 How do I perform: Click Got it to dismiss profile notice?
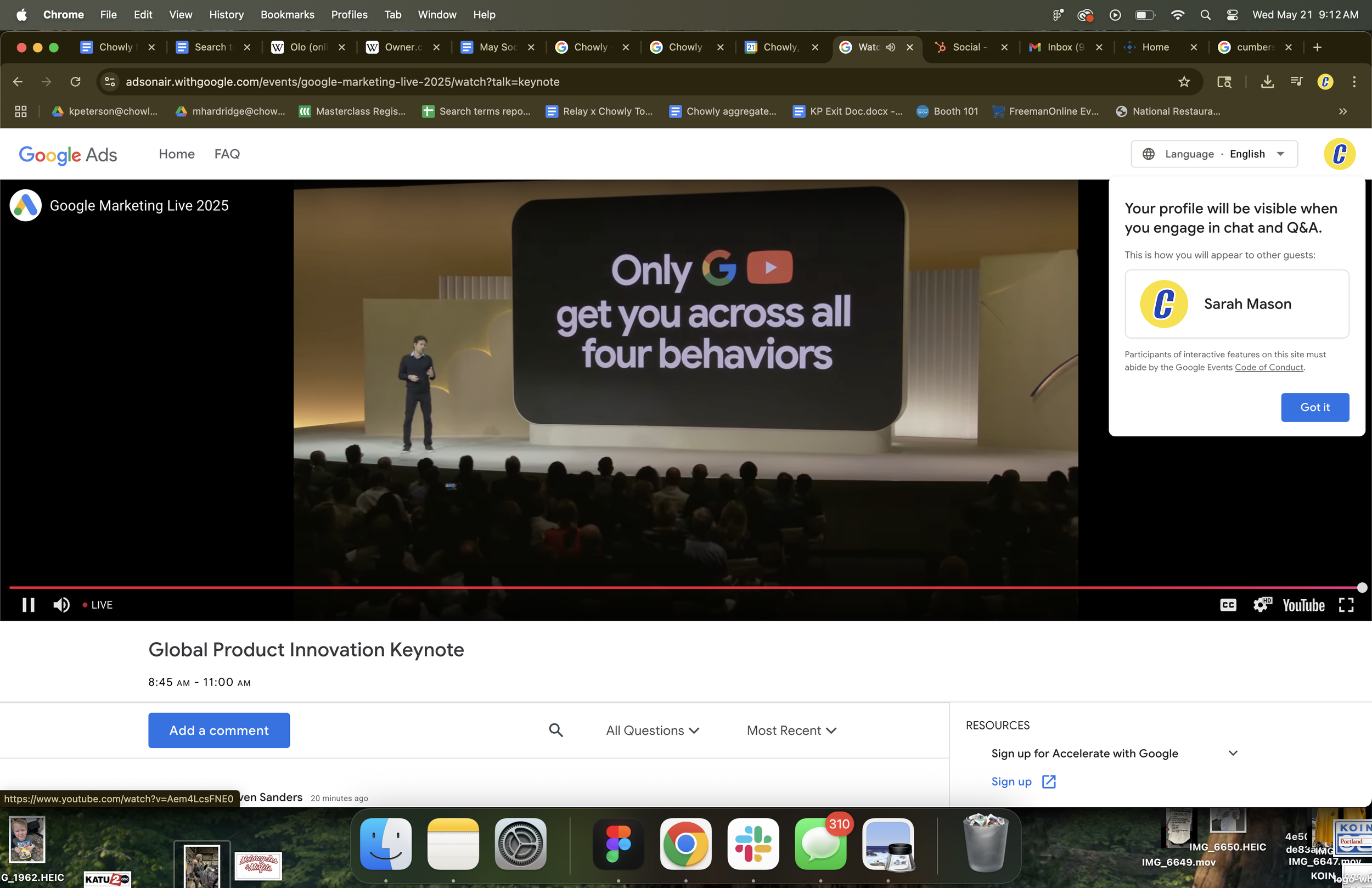point(1315,407)
